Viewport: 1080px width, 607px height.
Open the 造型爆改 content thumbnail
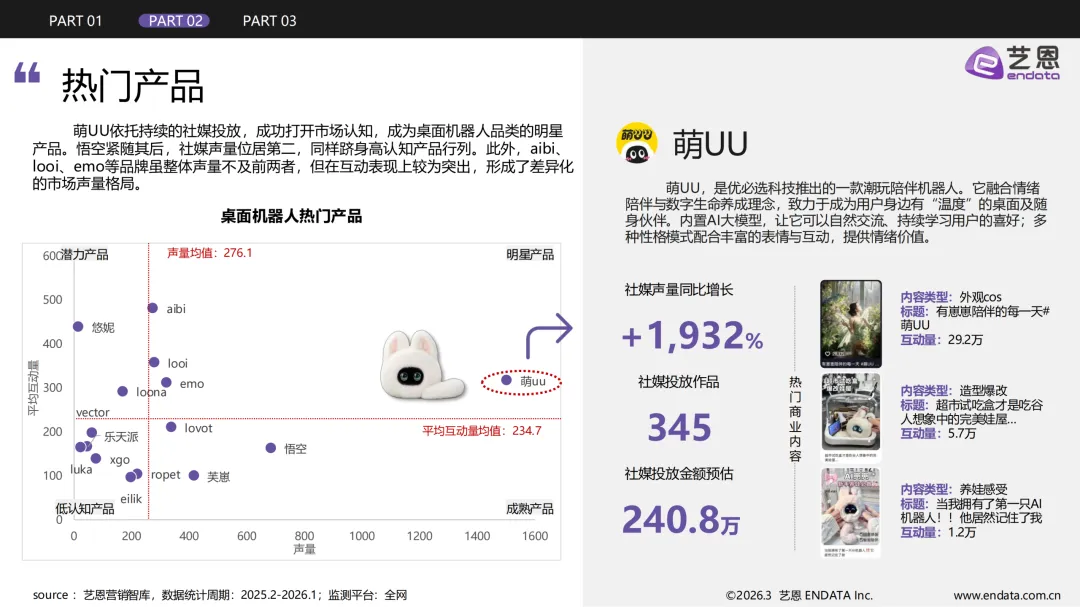851,418
